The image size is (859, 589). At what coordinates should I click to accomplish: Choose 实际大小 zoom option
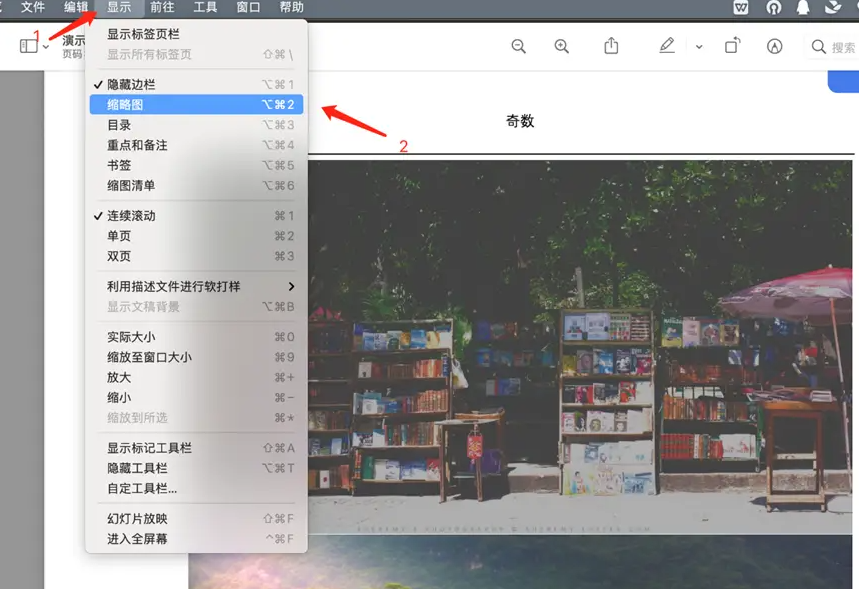point(196,337)
